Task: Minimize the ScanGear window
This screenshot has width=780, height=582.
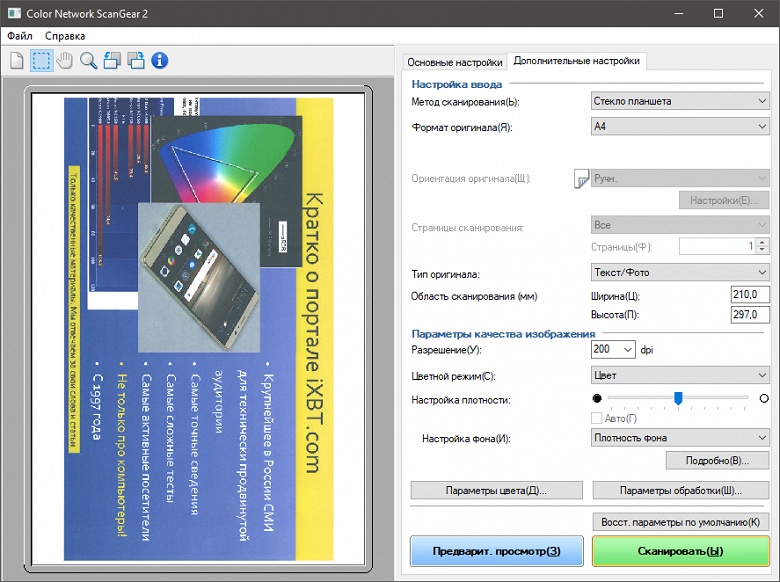Action: point(679,13)
